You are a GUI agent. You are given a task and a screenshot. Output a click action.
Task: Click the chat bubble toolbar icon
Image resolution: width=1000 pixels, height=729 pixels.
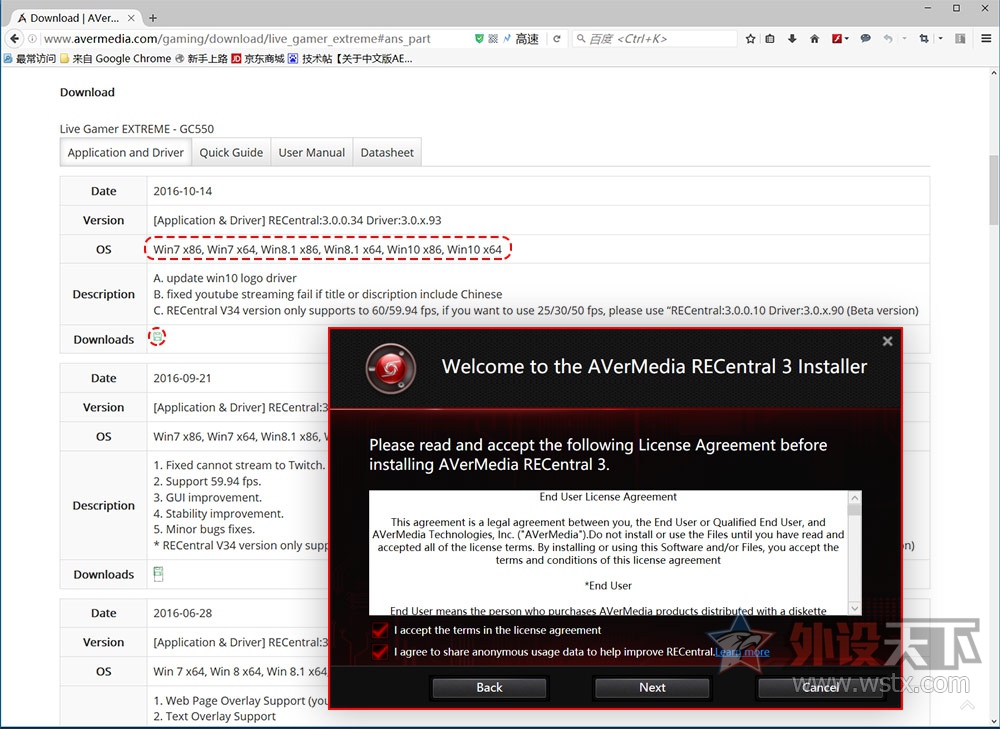pos(865,39)
